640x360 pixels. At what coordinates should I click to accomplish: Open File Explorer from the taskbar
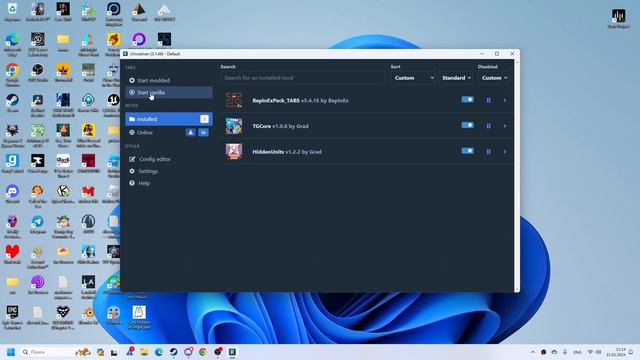click(144, 352)
